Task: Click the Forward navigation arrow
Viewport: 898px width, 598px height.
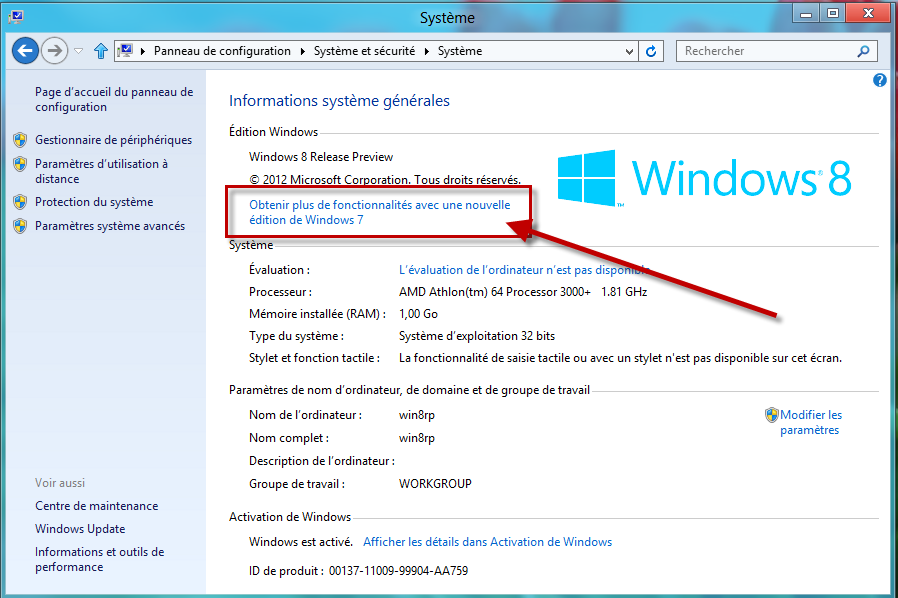Action: (x=54, y=51)
